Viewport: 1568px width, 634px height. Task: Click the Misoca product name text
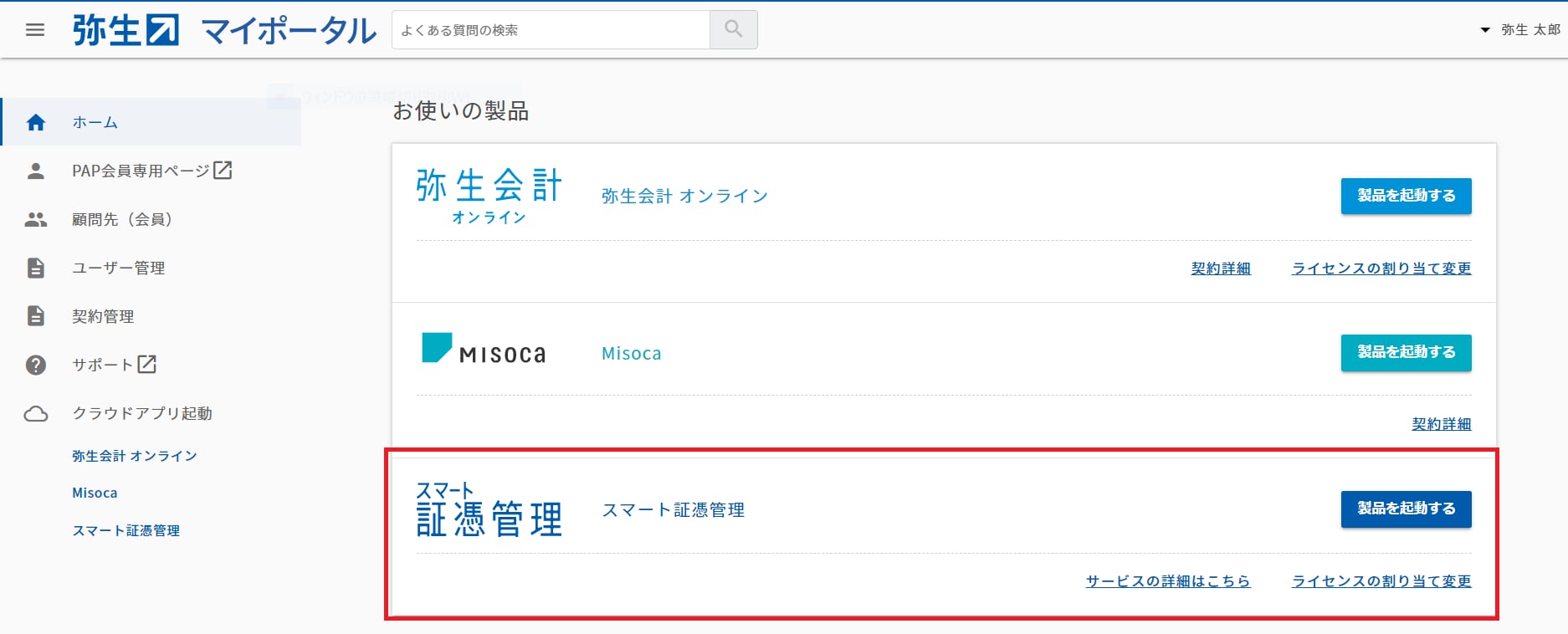(632, 353)
